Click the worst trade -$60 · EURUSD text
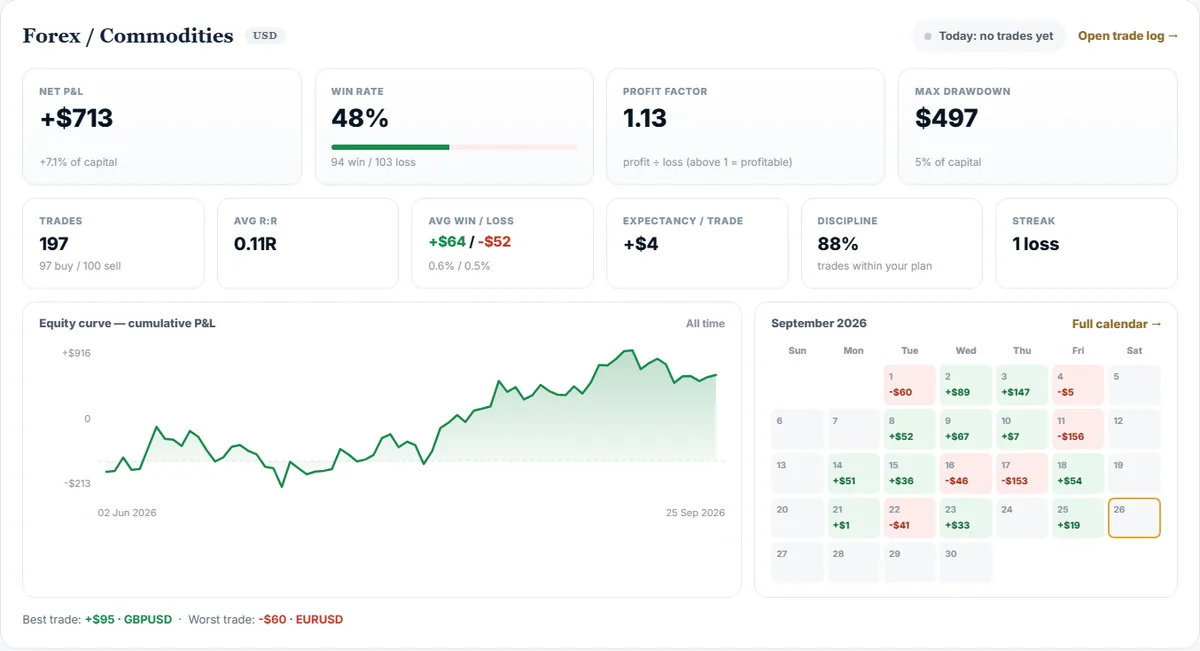This screenshot has height=651, width=1200. point(300,620)
